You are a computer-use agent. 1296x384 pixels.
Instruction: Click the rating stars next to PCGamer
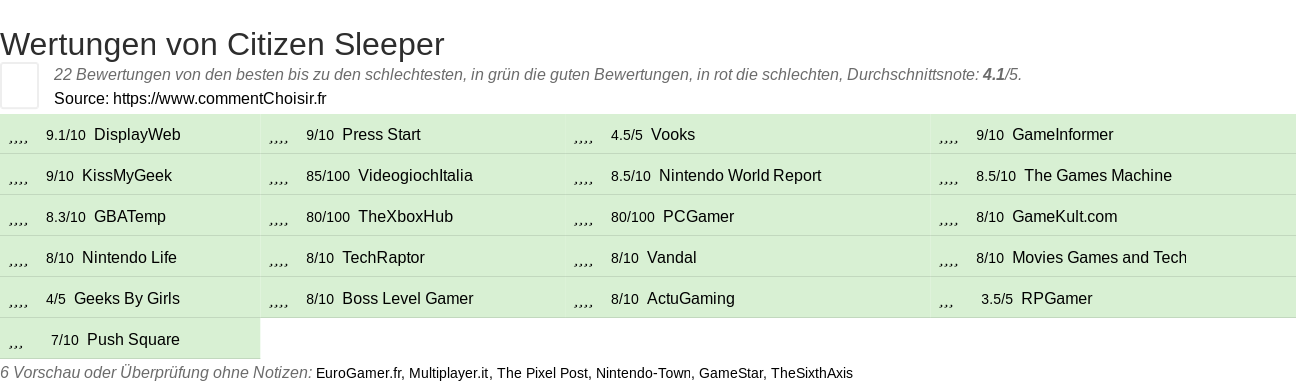[x=584, y=218]
